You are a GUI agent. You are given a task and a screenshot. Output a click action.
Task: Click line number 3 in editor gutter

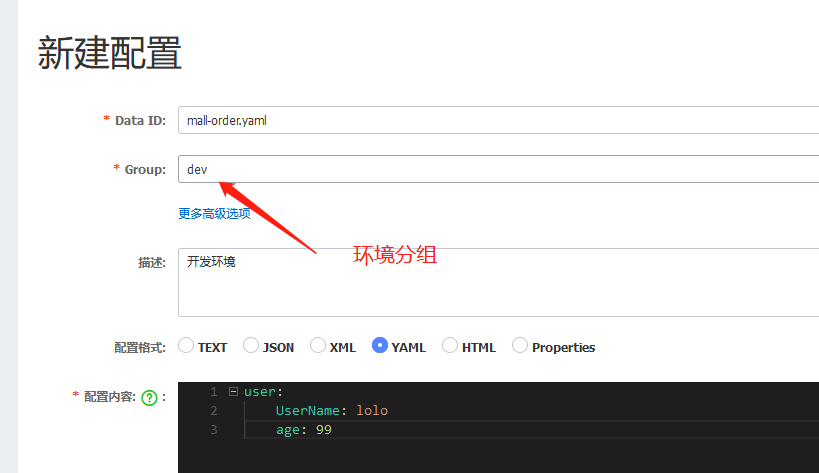pyautogui.click(x=214, y=430)
